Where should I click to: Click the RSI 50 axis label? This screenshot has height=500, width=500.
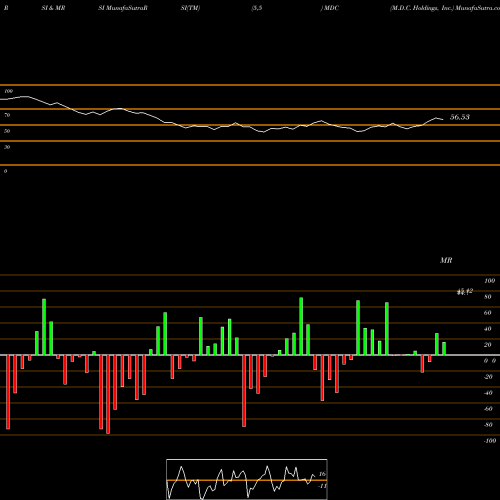coord(7,131)
